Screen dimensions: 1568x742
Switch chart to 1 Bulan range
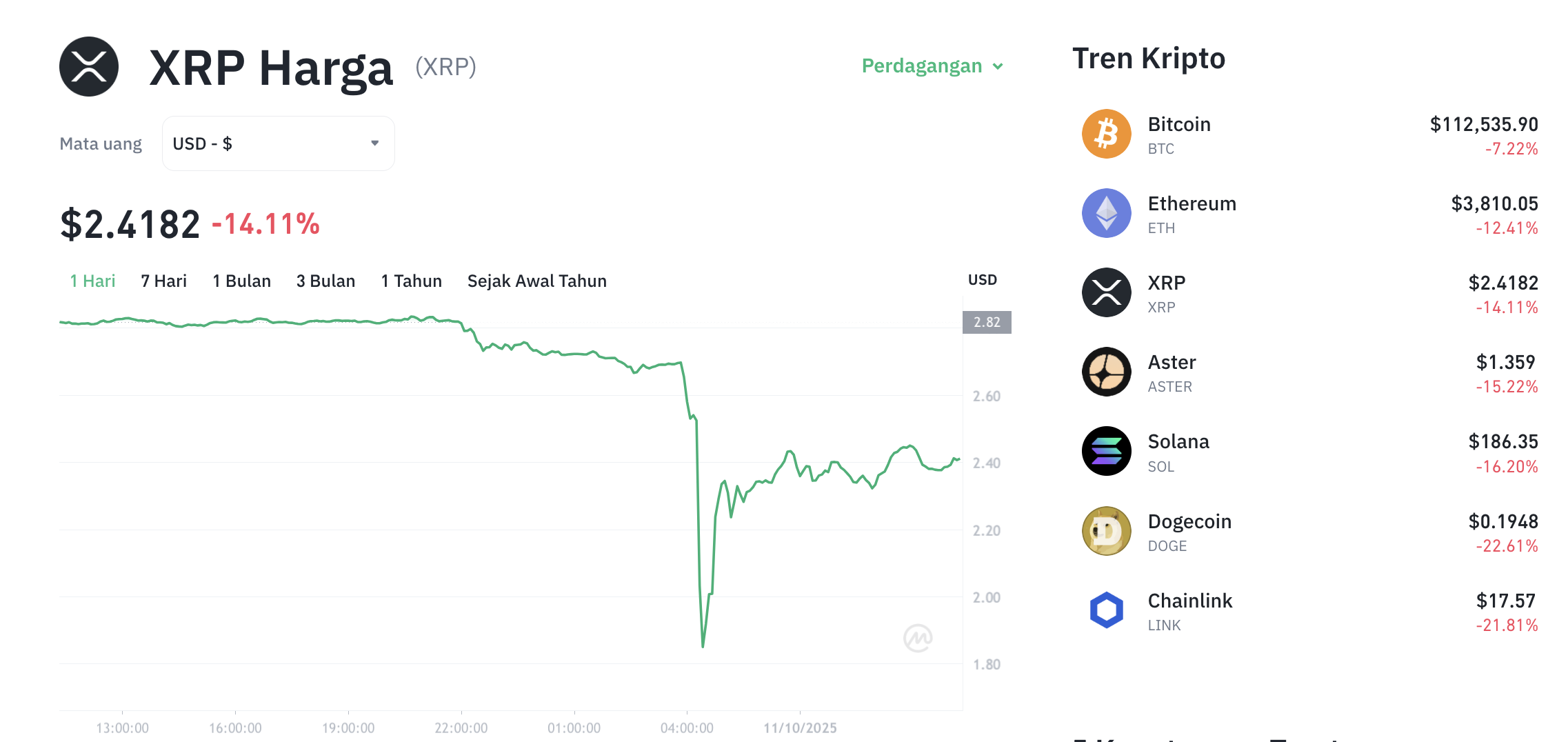point(241,281)
